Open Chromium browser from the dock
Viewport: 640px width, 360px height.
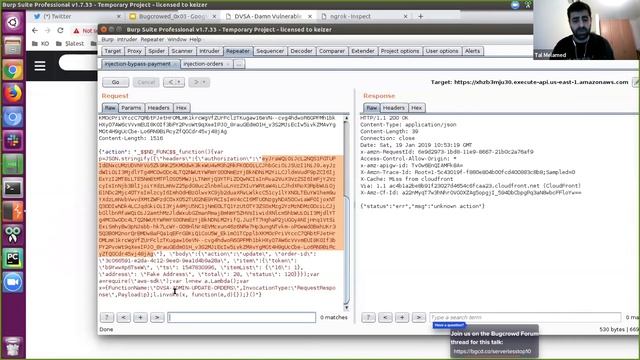point(13,118)
